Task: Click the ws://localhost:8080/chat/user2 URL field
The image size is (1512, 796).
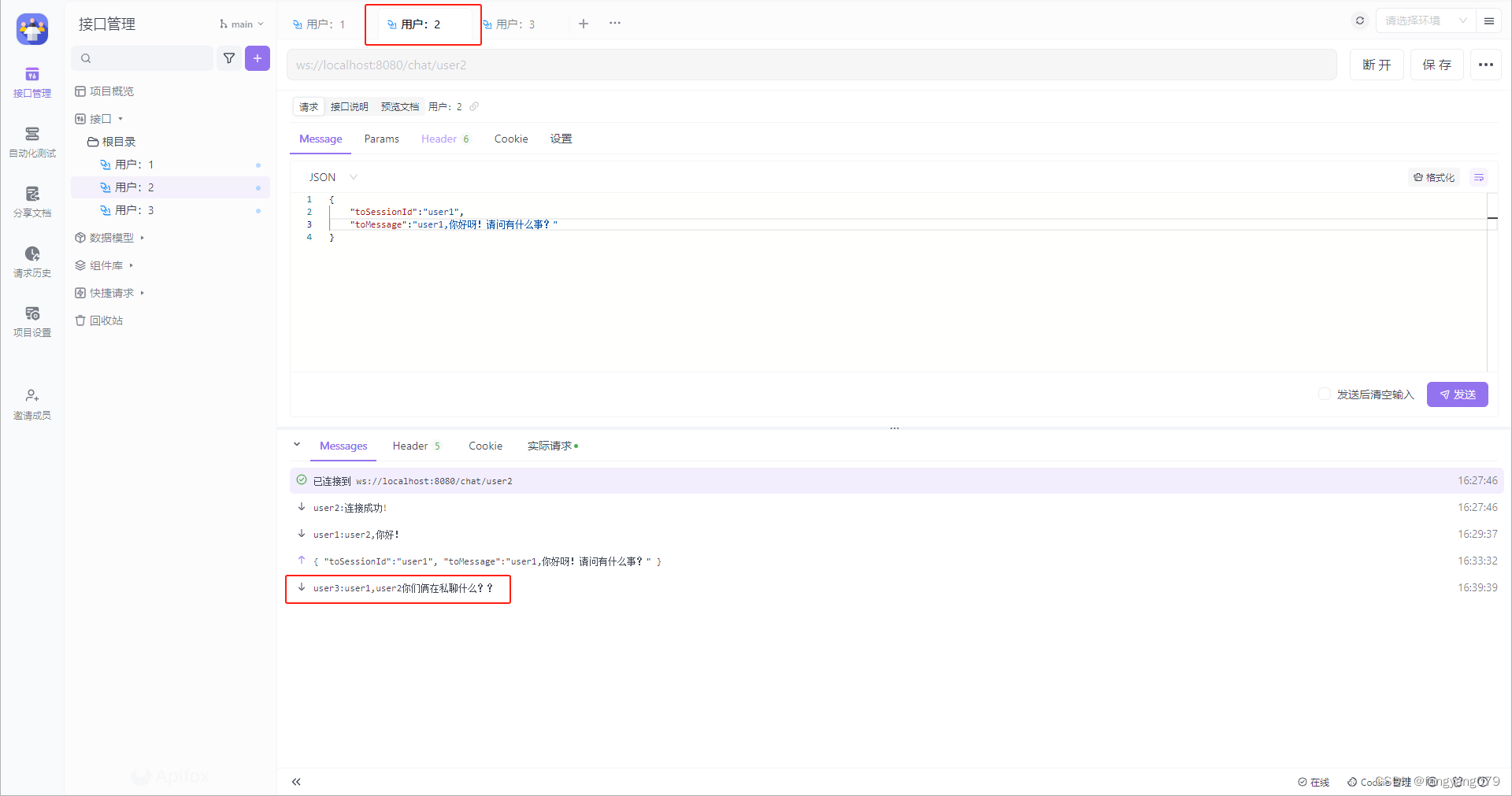Action: pyautogui.click(x=811, y=65)
